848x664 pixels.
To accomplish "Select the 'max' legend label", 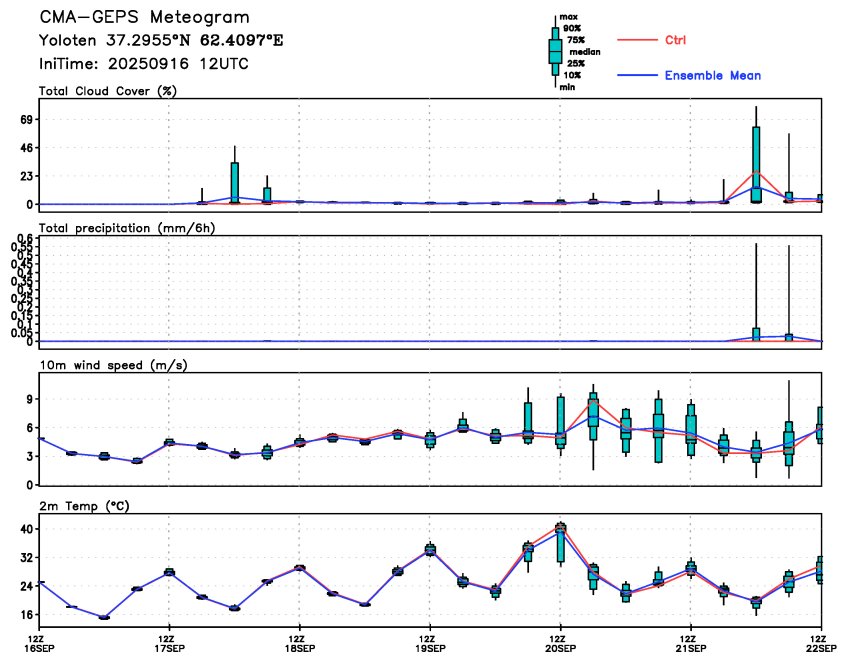I will click(568, 17).
